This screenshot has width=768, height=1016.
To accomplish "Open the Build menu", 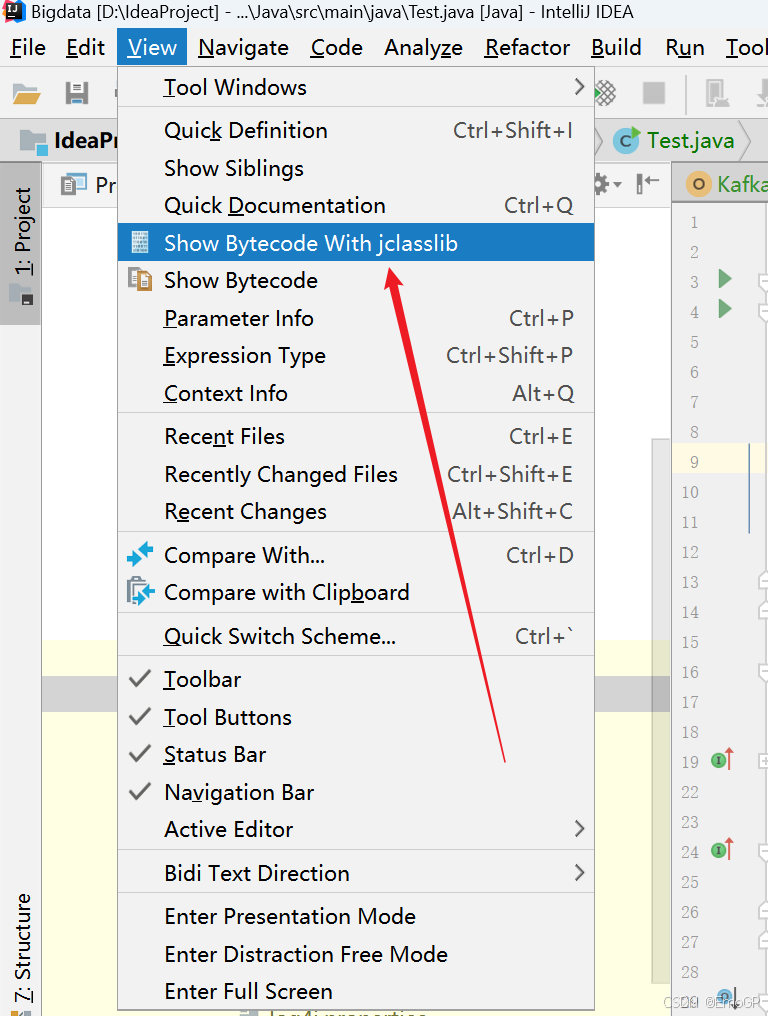I will (x=616, y=47).
